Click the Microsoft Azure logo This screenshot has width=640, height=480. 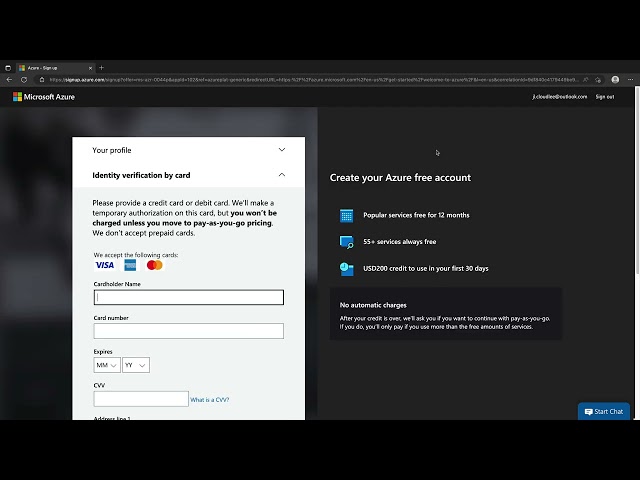[x=44, y=97]
